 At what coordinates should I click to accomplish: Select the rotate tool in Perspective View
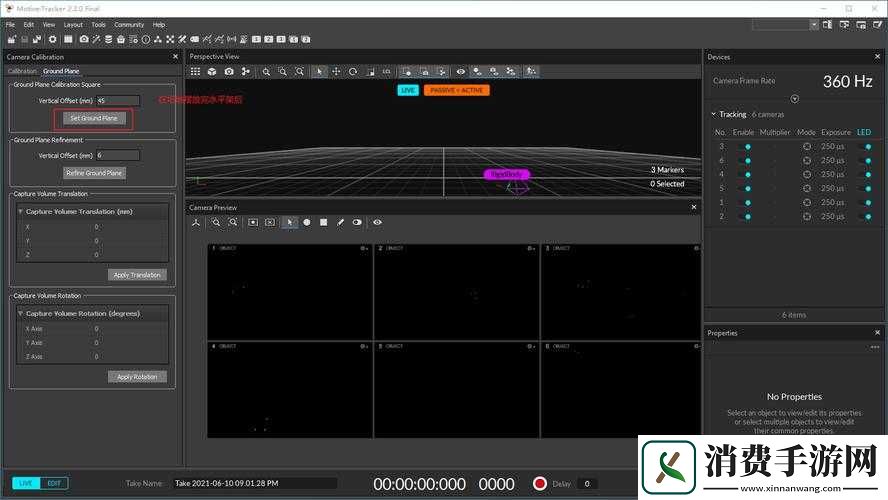pyautogui.click(x=353, y=72)
